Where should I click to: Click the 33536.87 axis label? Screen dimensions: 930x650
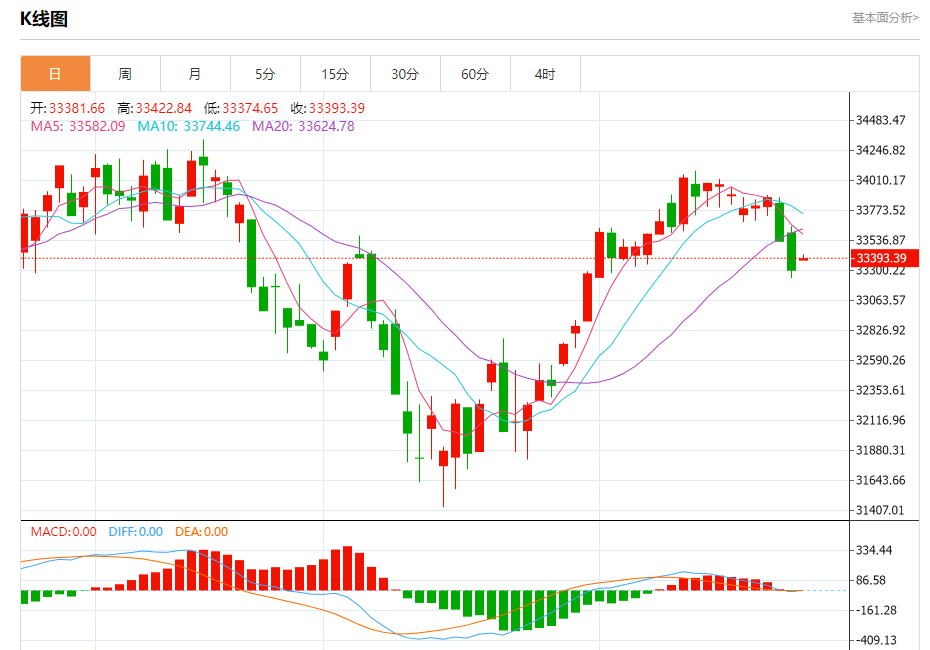pos(880,240)
